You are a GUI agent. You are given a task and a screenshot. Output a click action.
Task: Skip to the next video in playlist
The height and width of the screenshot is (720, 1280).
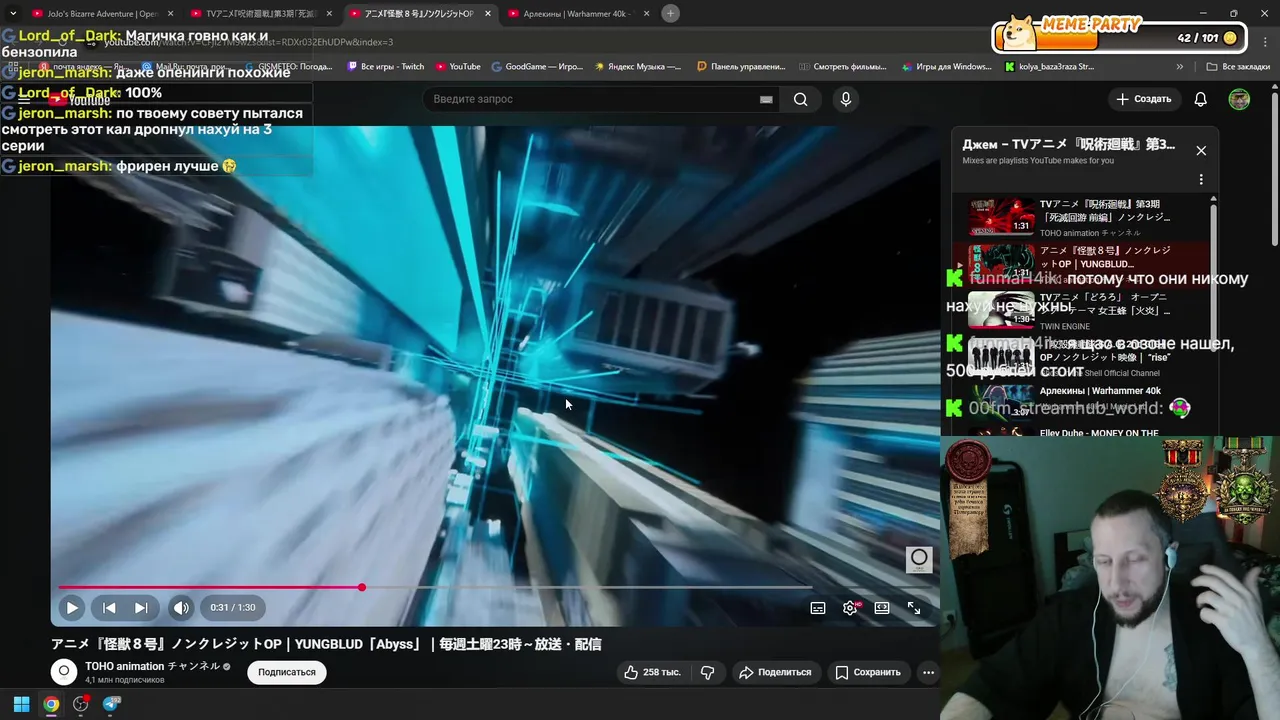pyautogui.click(x=141, y=607)
